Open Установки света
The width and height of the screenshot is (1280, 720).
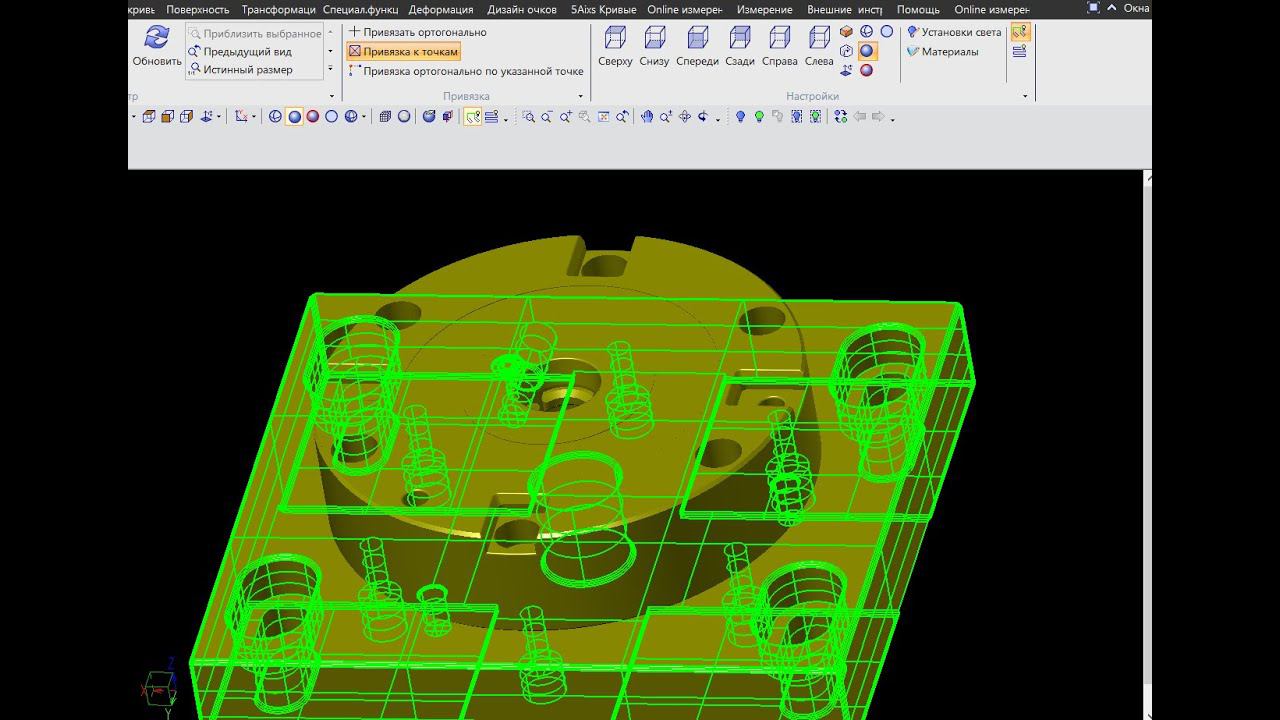[954, 32]
